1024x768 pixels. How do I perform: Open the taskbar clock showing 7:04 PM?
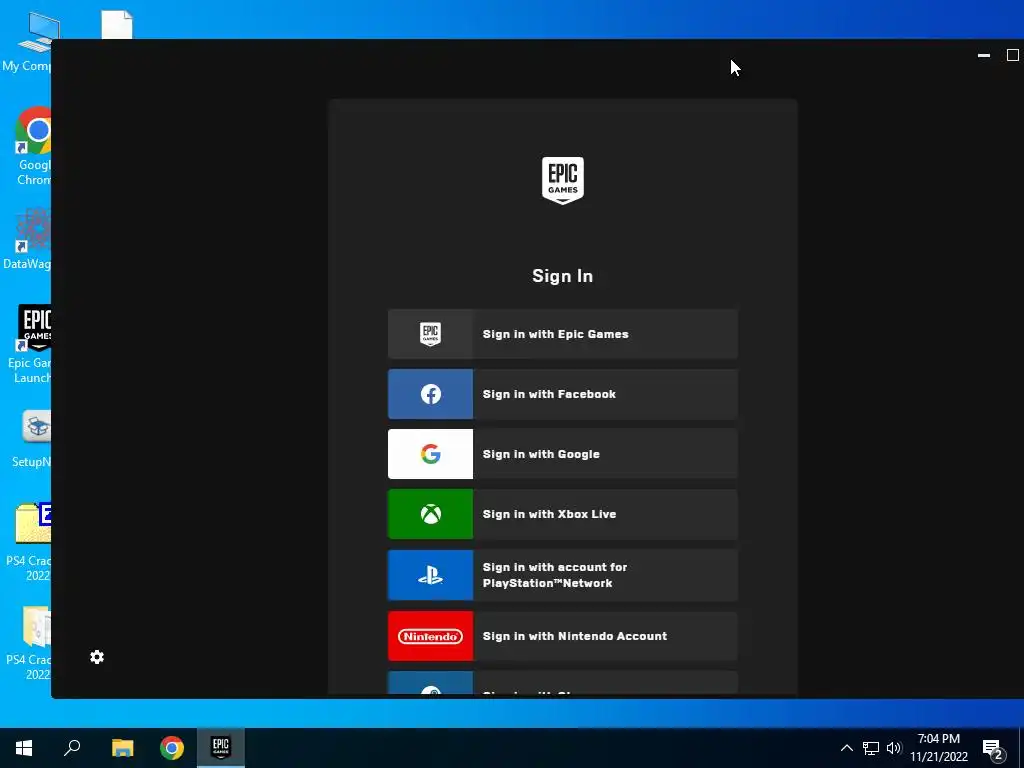point(938,748)
